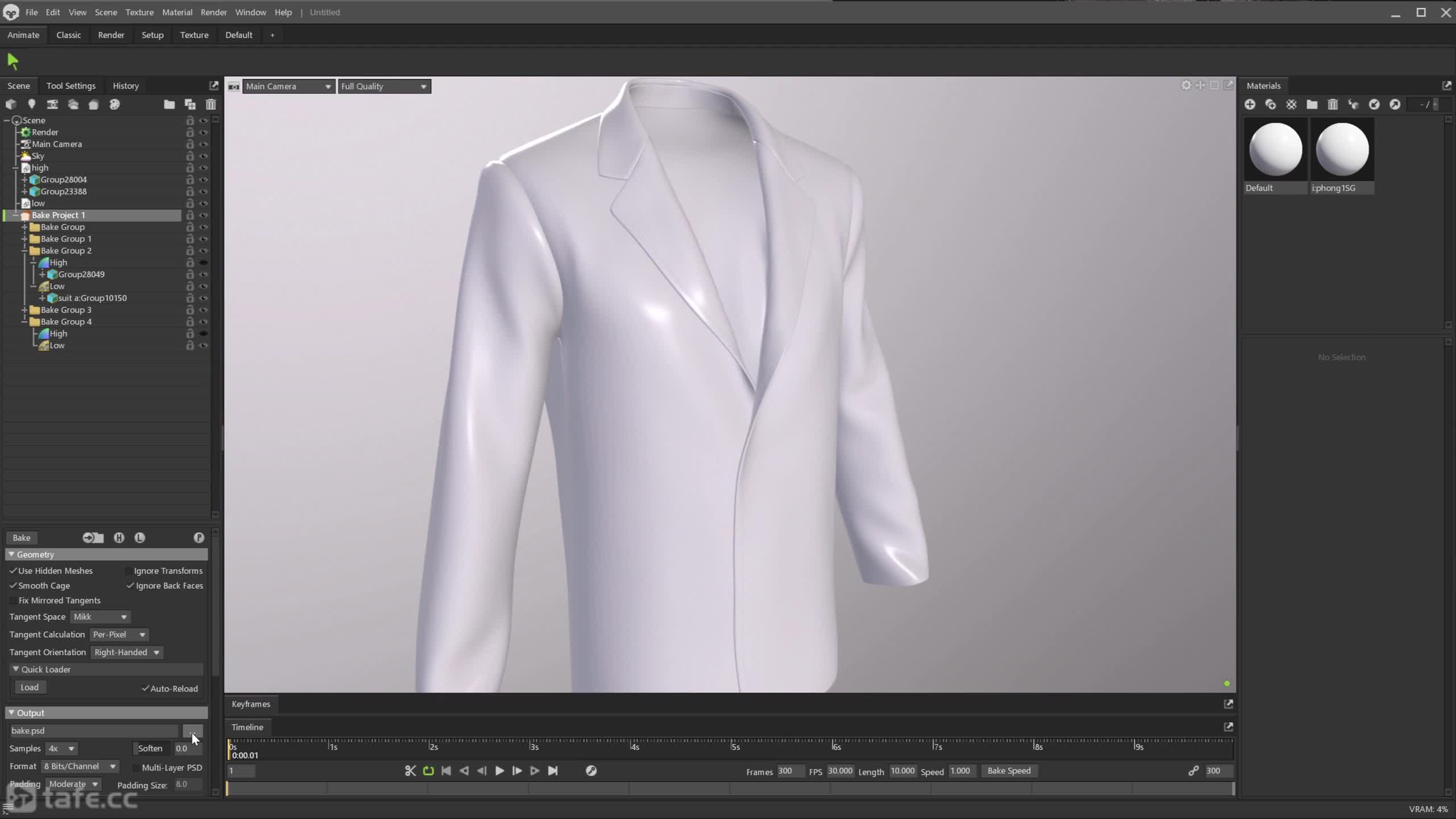This screenshot has height=819, width=1456.
Task: Click the Load button in Quick Loader
Action: [30, 687]
